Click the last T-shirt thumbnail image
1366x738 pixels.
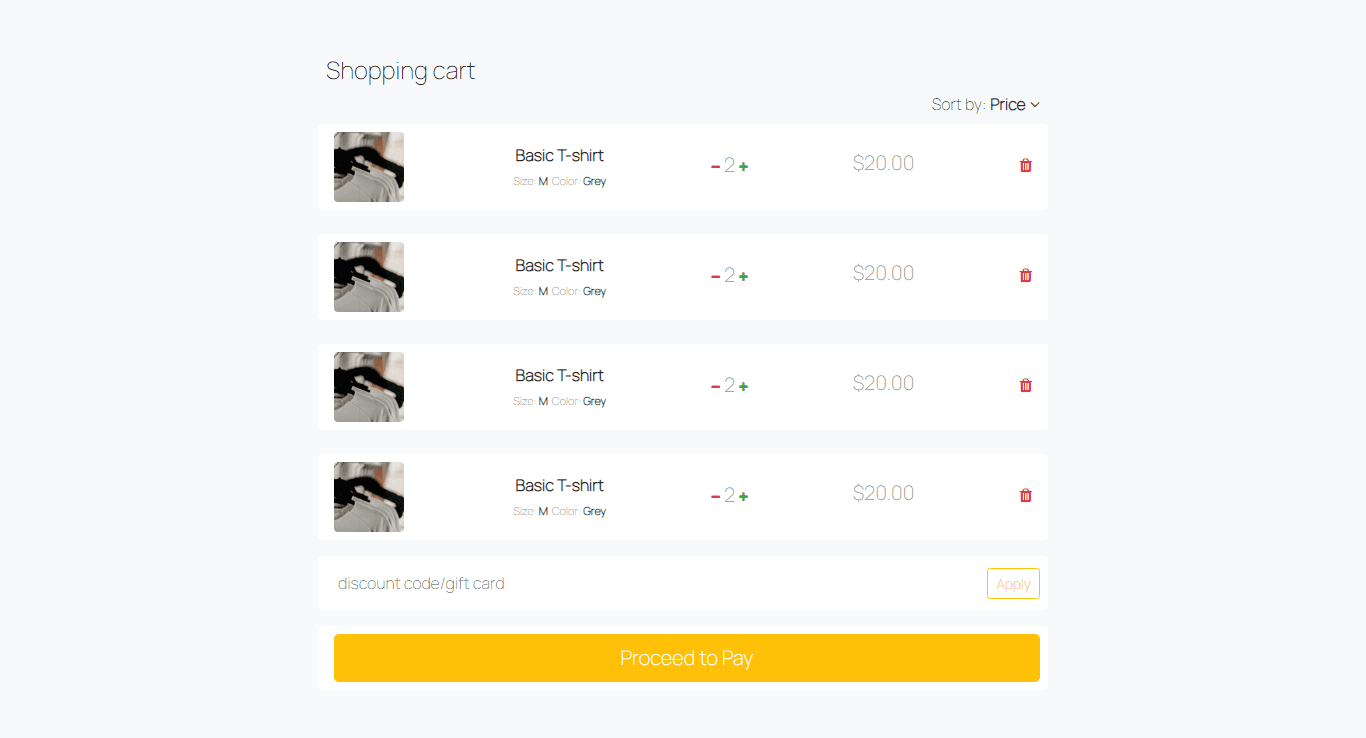point(368,497)
